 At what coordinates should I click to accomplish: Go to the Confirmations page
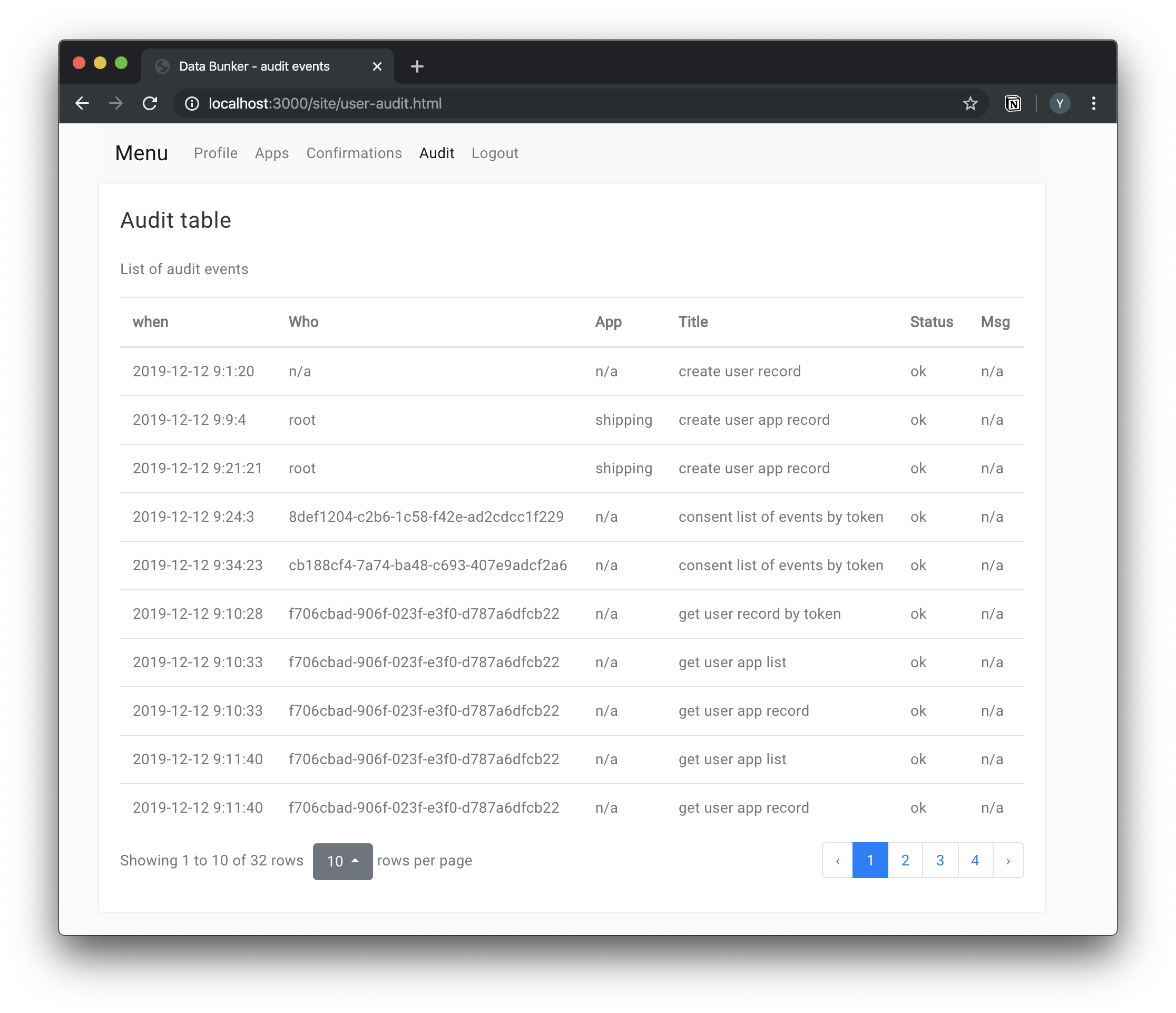[x=354, y=153]
